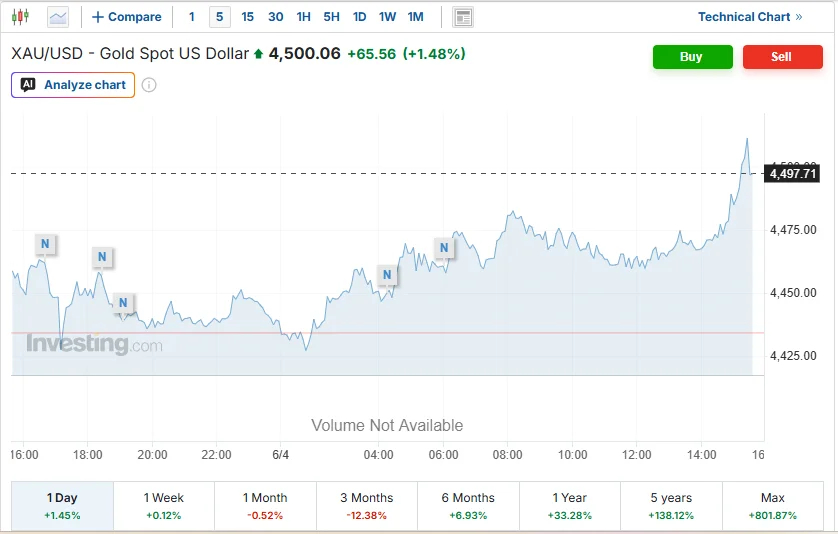This screenshot has width=838, height=534.
Task: Choose the 15-minute interval
Action: tap(247, 17)
